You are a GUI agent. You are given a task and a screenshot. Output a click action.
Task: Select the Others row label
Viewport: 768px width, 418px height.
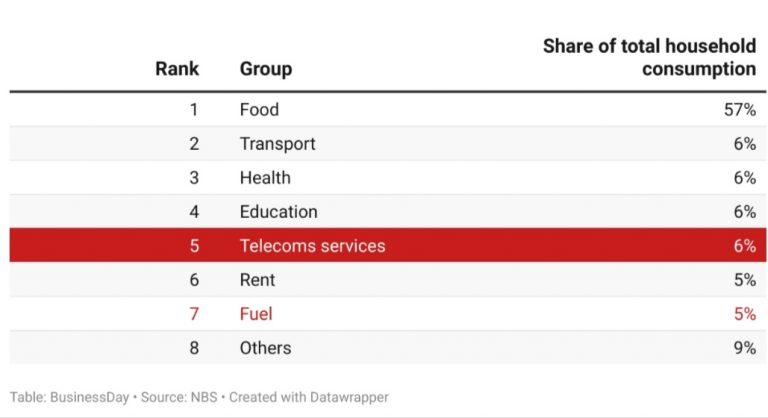265,348
